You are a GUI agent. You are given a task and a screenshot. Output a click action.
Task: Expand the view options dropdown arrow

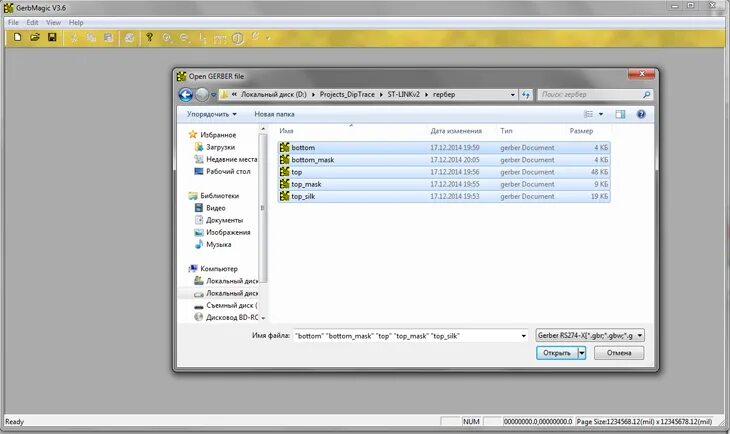(x=601, y=114)
